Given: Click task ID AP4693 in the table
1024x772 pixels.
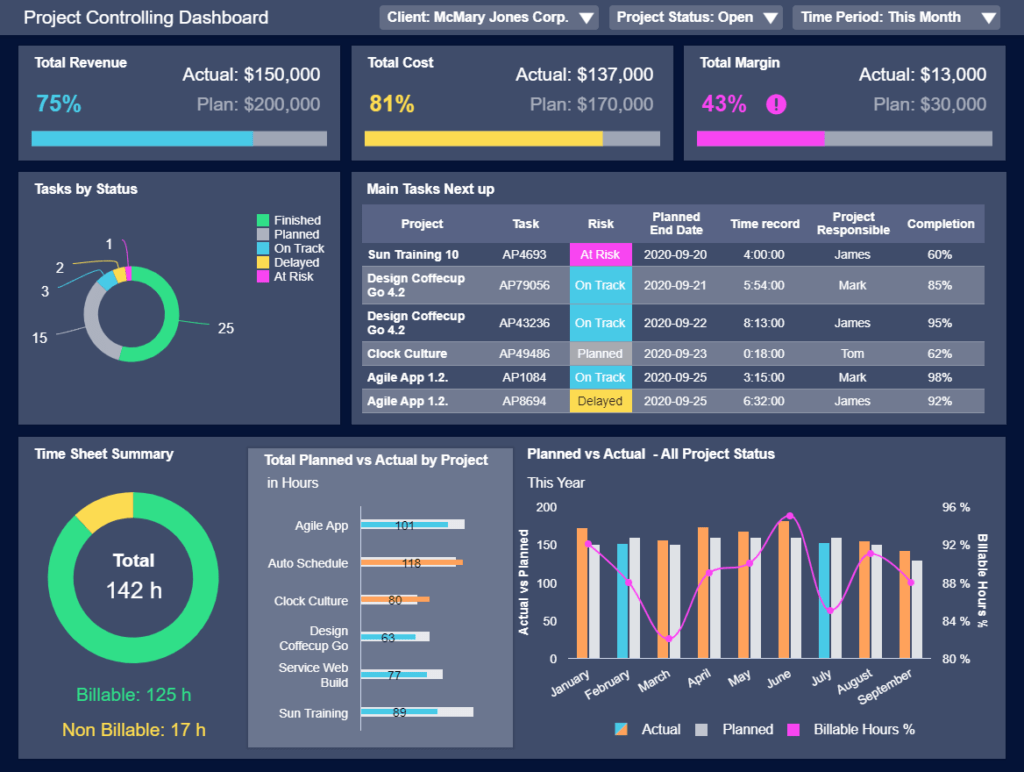Looking at the screenshot, I should point(522,254).
